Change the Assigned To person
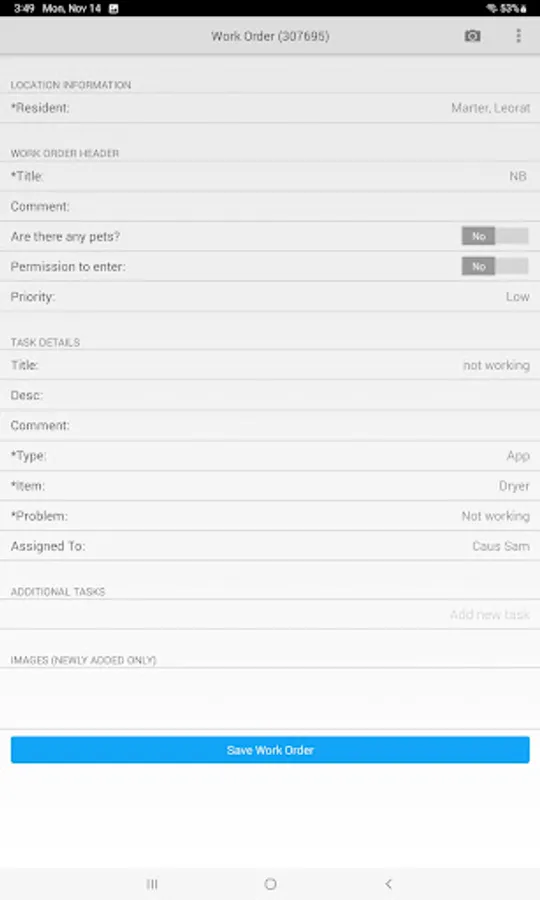Image resolution: width=540 pixels, height=900 pixels. point(270,546)
